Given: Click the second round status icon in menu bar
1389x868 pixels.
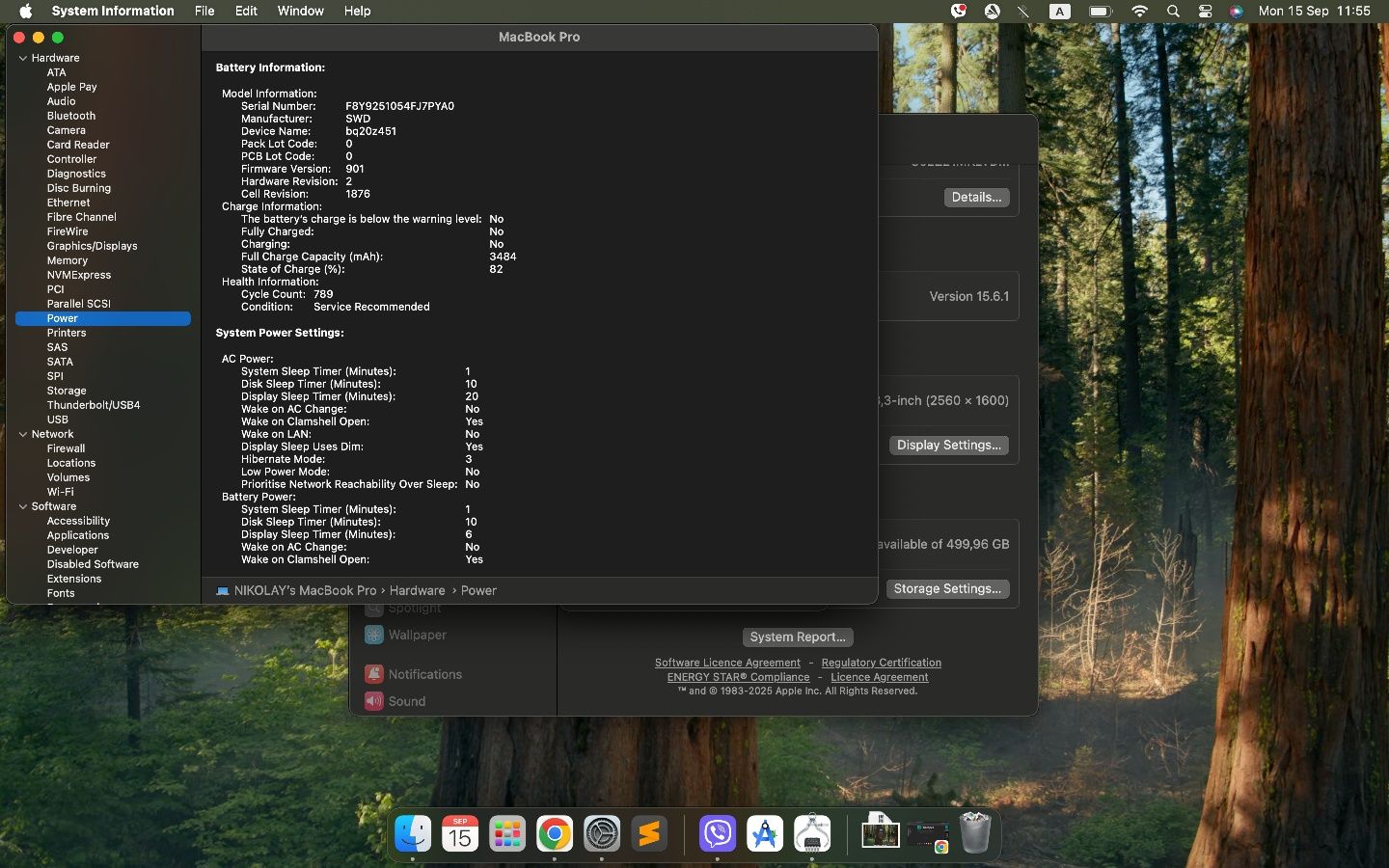Looking at the screenshot, I should point(992,11).
